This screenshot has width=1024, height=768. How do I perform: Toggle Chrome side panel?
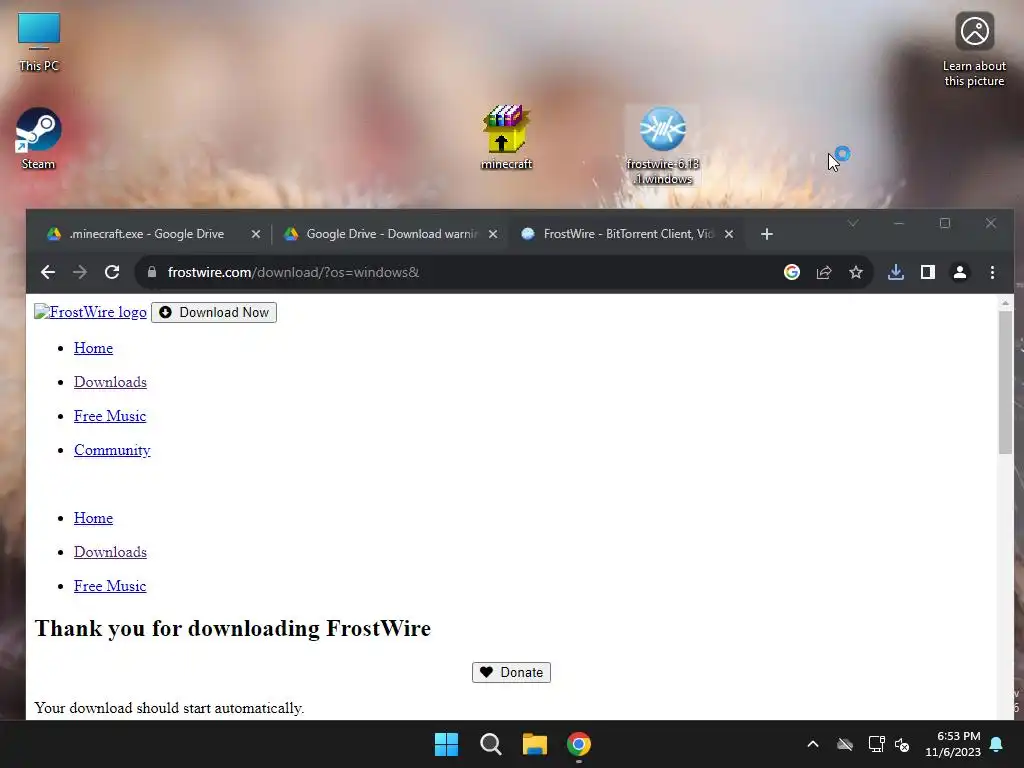(928, 272)
